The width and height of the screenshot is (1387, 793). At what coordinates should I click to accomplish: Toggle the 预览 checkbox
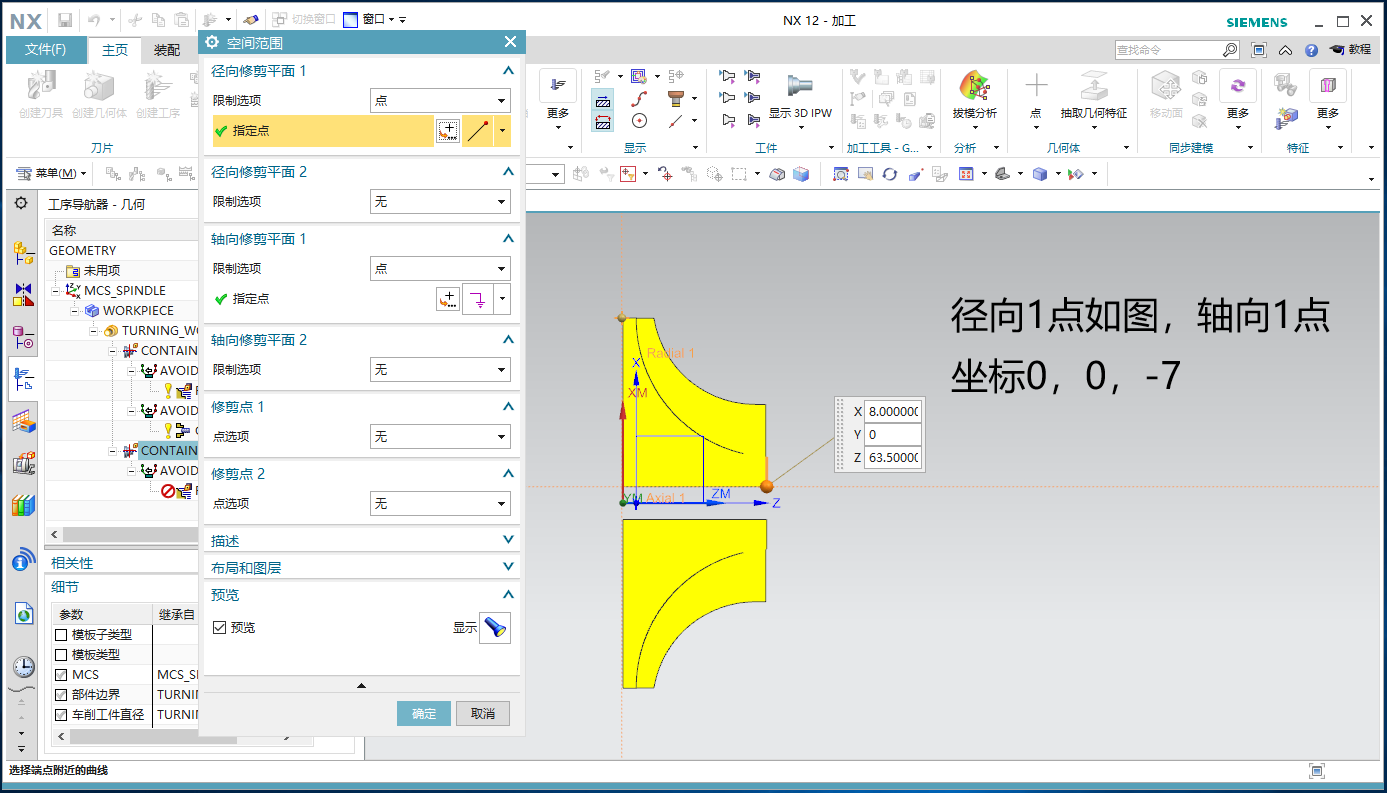tap(220, 627)
